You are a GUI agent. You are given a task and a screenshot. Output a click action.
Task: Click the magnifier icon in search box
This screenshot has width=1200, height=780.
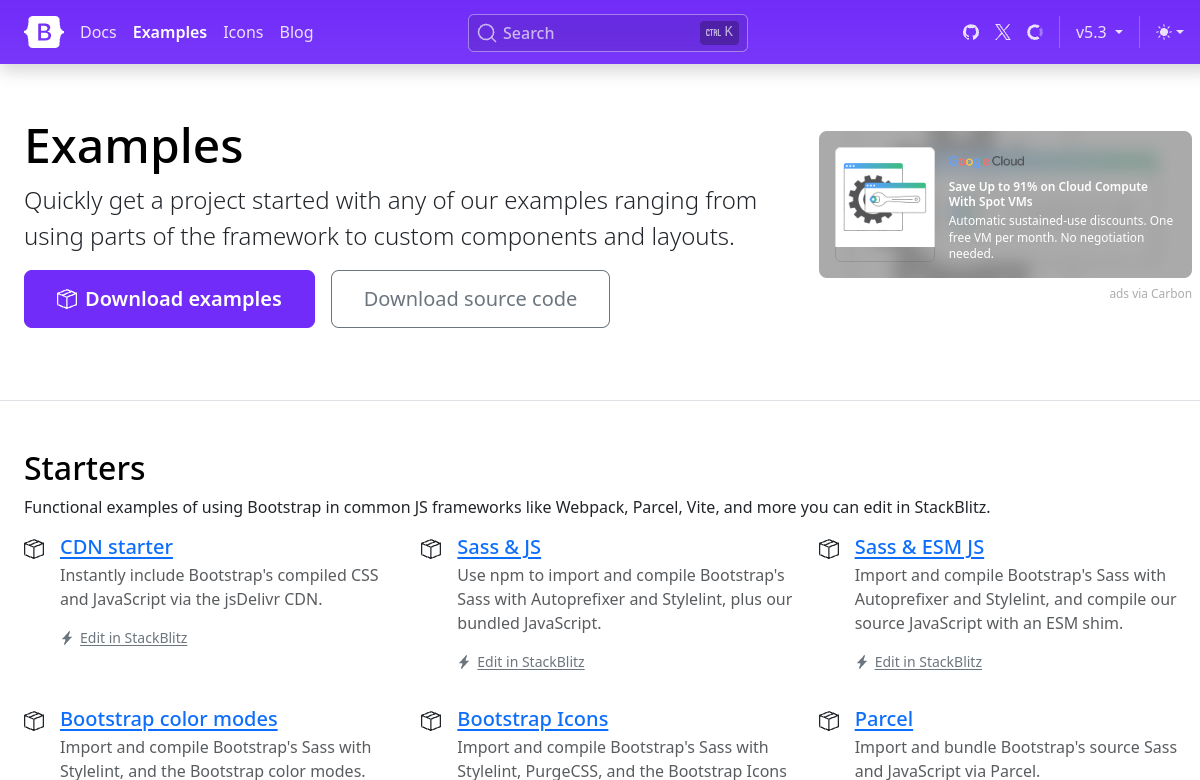(487, 33)
